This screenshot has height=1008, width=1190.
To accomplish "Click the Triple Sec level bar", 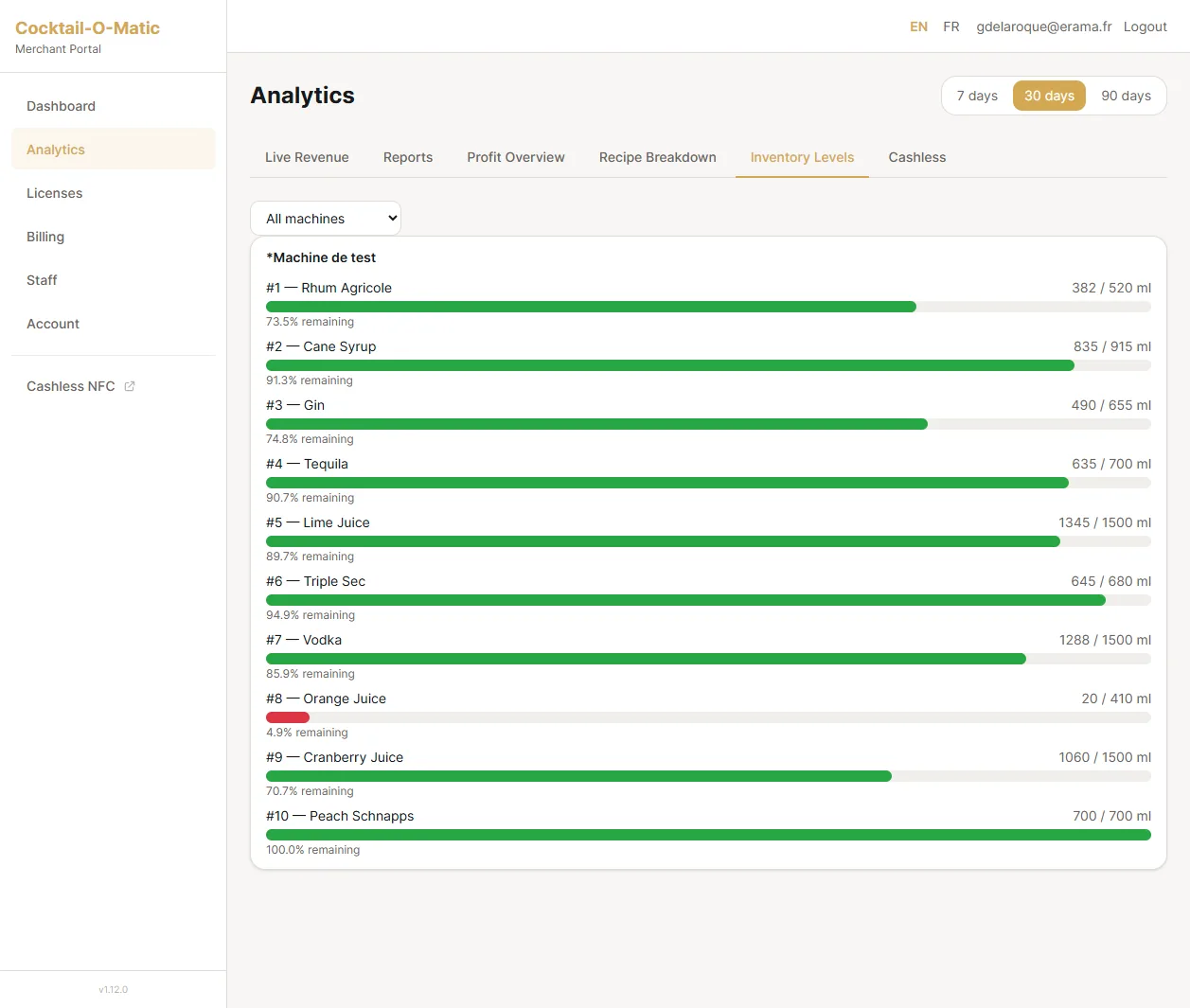I will (x=708, y=600).
